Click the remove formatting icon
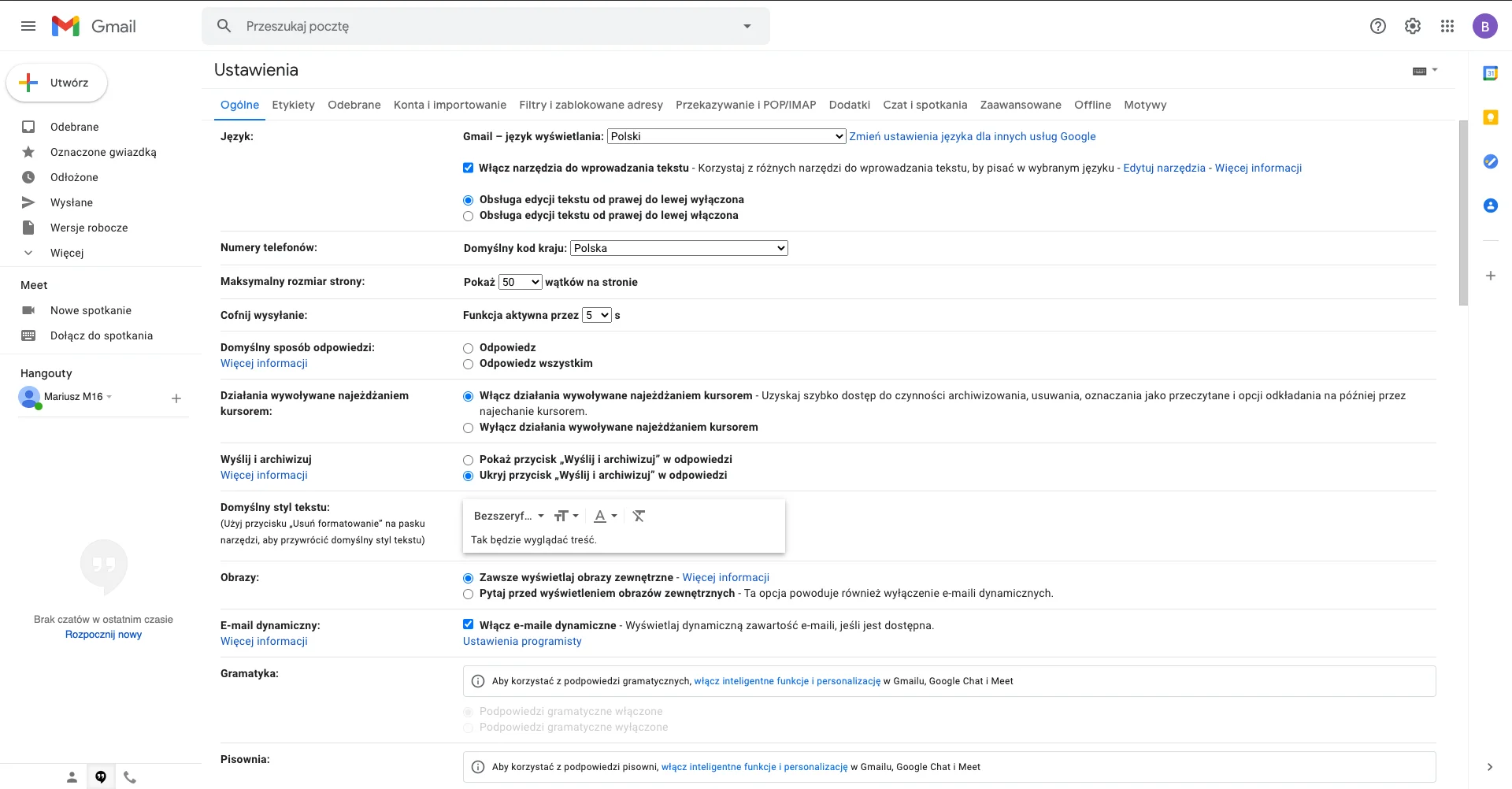1512x789 pixels. tap(639, 516)
